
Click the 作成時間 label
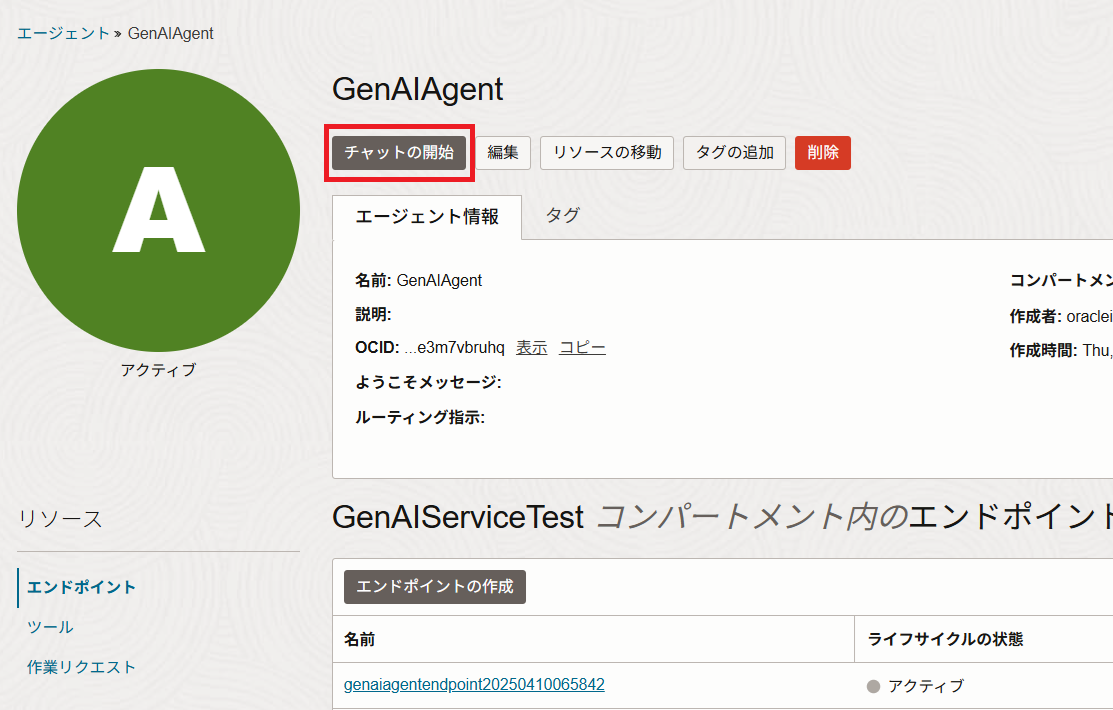(1043, 350)
